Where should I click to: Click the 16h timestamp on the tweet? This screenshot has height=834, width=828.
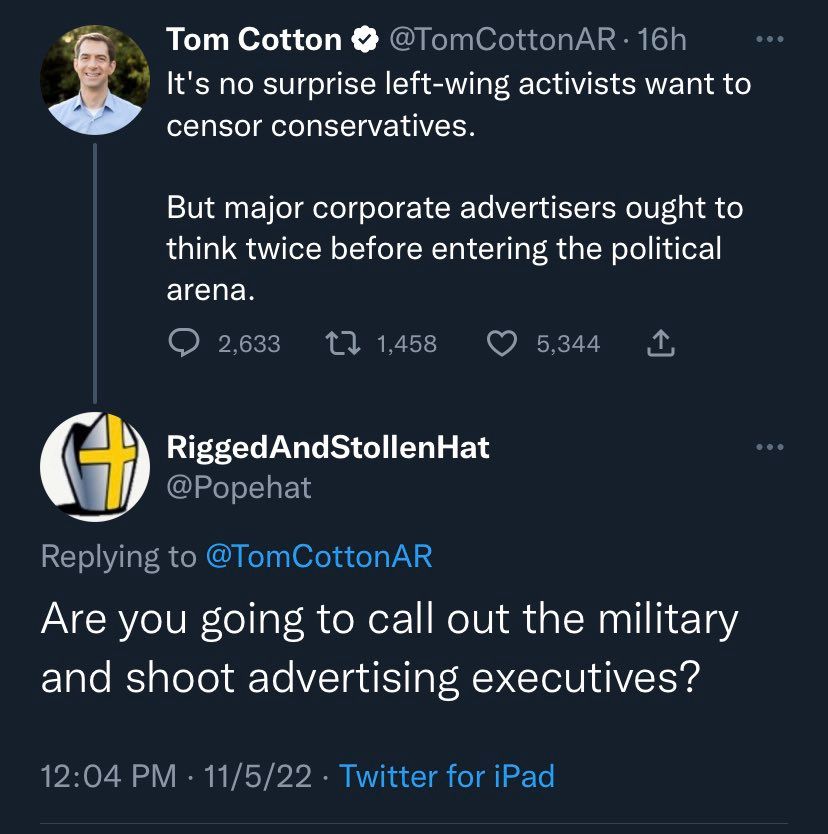(662, 40)
